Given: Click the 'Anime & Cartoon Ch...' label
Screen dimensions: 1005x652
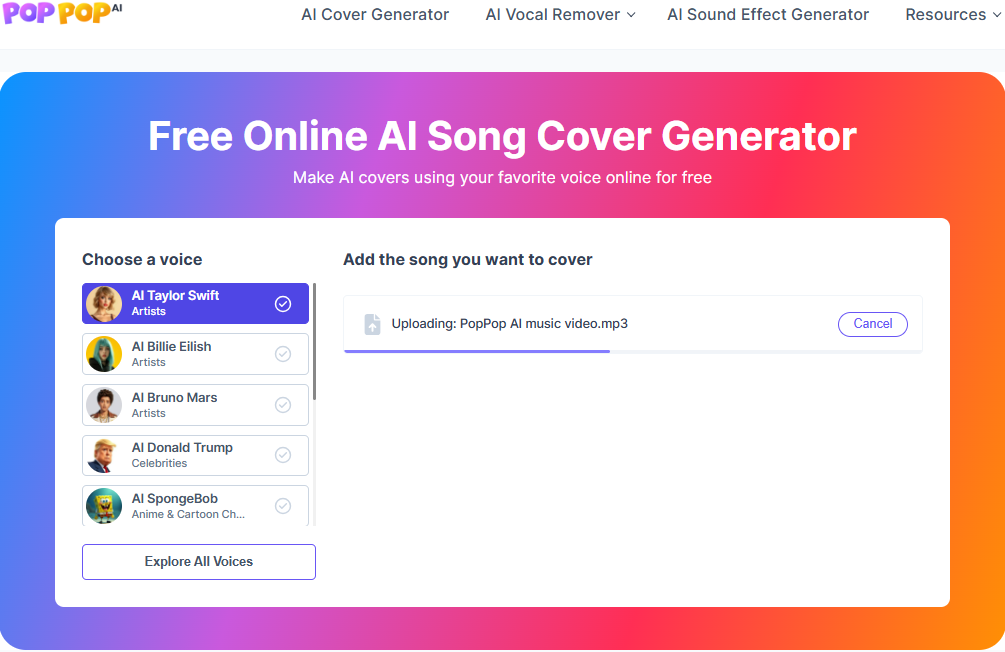Looking at the screenshot, I should (188, 514).
